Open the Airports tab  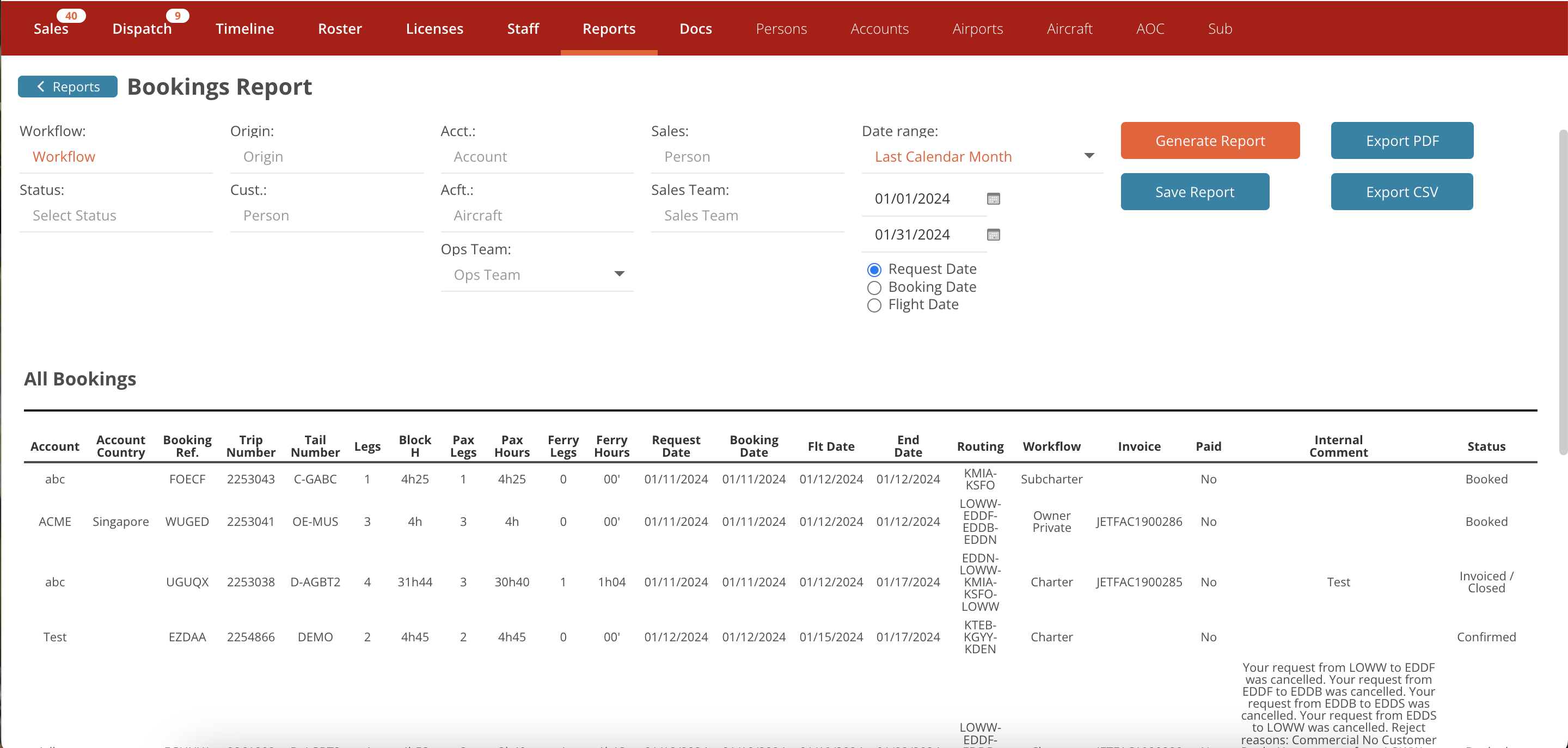977,29
